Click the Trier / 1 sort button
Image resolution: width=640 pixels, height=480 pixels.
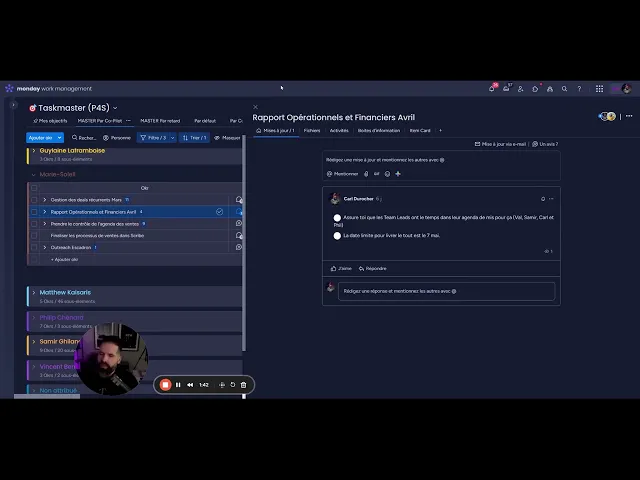click(194, 138)
